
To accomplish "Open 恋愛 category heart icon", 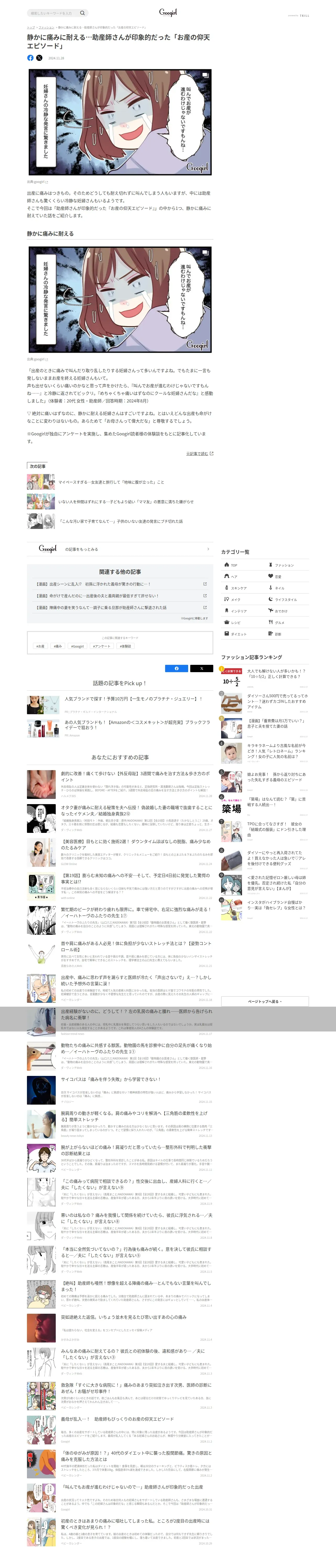I will pos(271,577).
